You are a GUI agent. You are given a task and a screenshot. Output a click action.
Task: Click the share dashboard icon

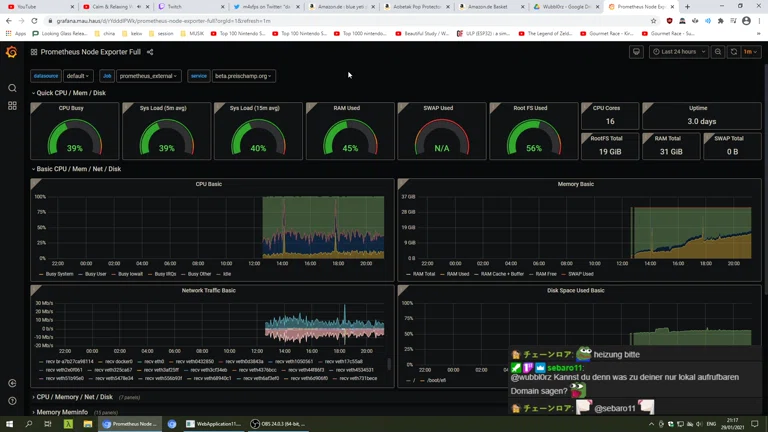click(150, 52)
